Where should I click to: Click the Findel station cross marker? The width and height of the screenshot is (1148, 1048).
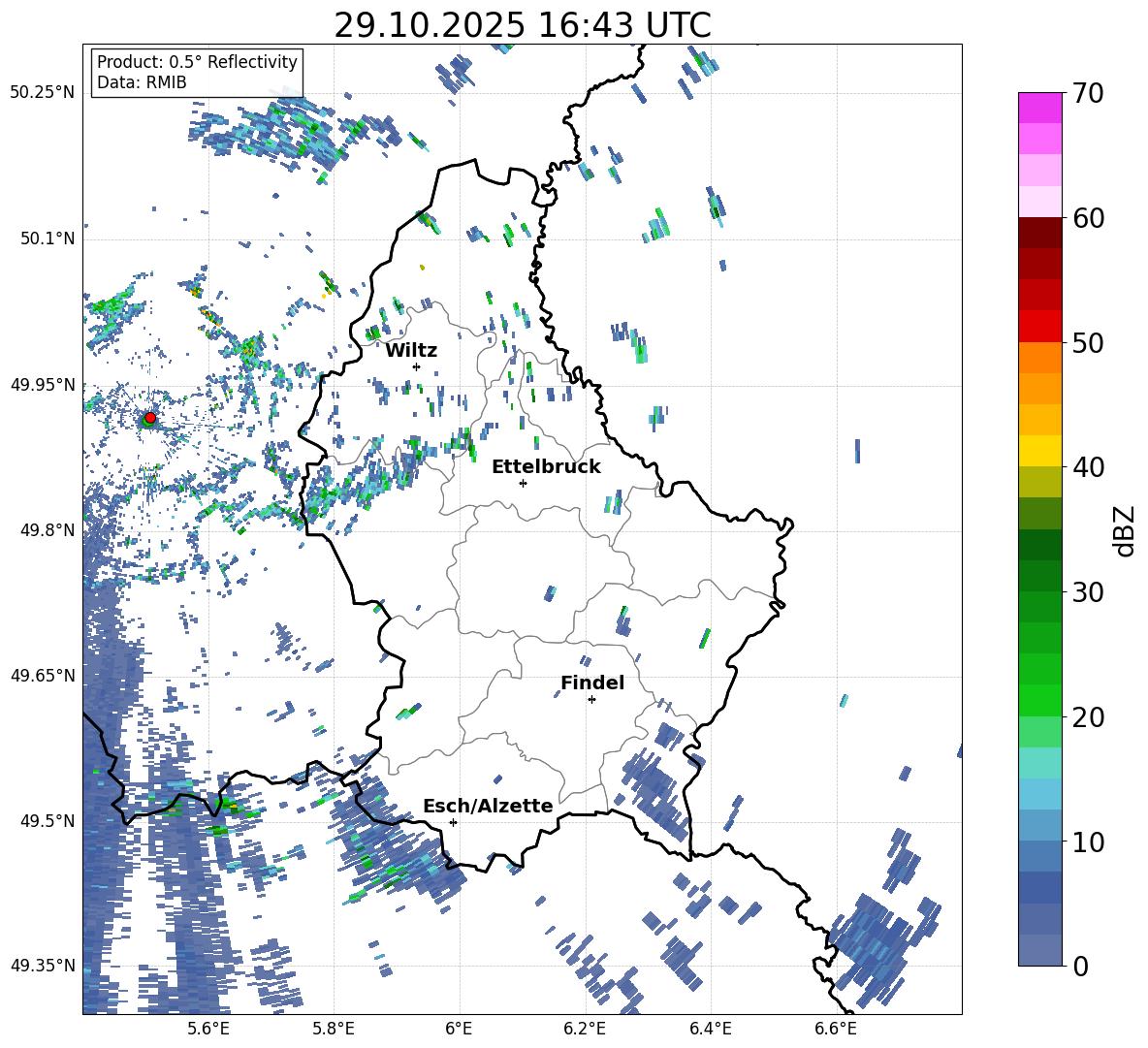[x=591, y=699]
